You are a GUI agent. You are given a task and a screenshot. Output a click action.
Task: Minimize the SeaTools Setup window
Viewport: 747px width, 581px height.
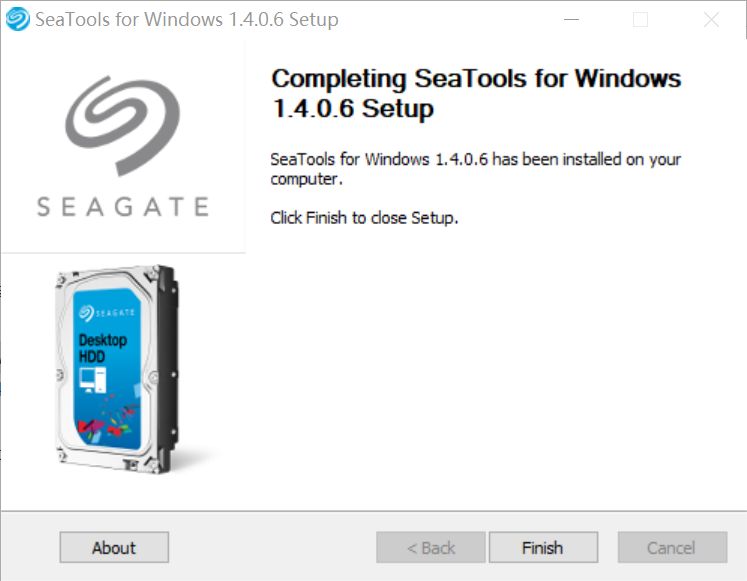click(571, 20)
